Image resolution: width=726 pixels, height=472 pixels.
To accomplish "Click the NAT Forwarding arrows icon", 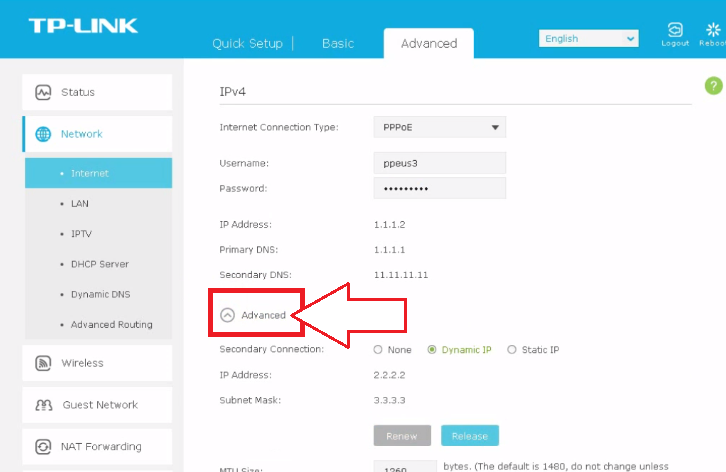I will click(x=43, y=447).
